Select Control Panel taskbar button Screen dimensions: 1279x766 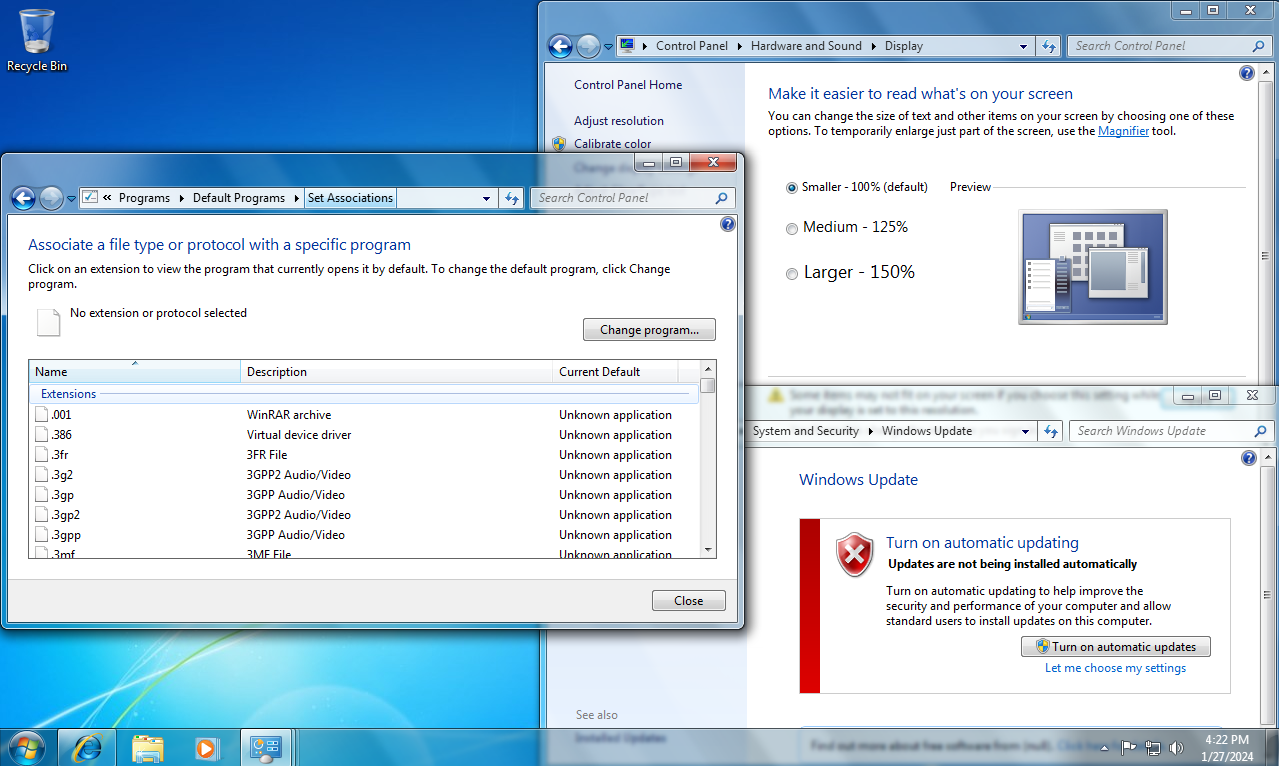tap(267, 747)
